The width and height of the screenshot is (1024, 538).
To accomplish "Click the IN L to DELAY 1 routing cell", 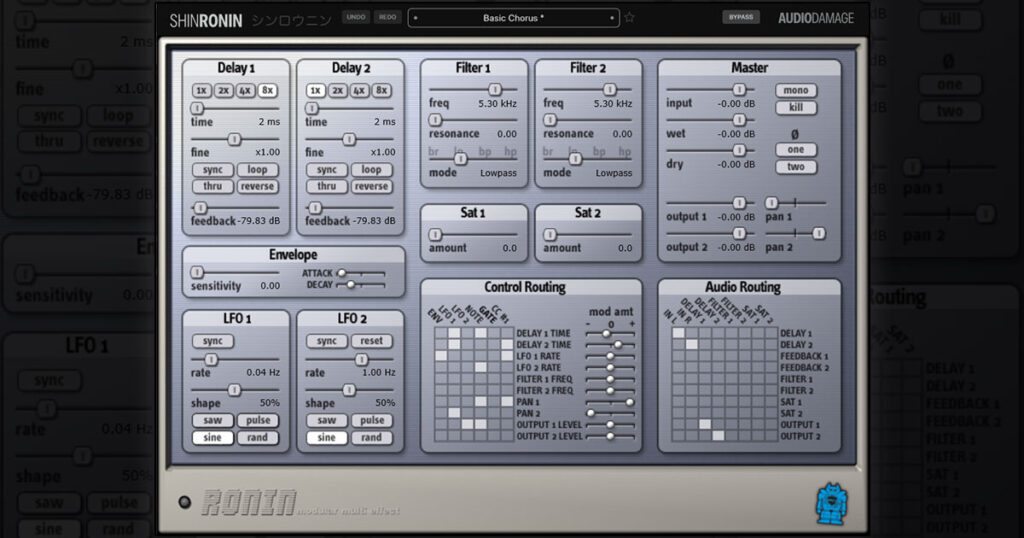I will pyautogui.click(x=679, y=333).
